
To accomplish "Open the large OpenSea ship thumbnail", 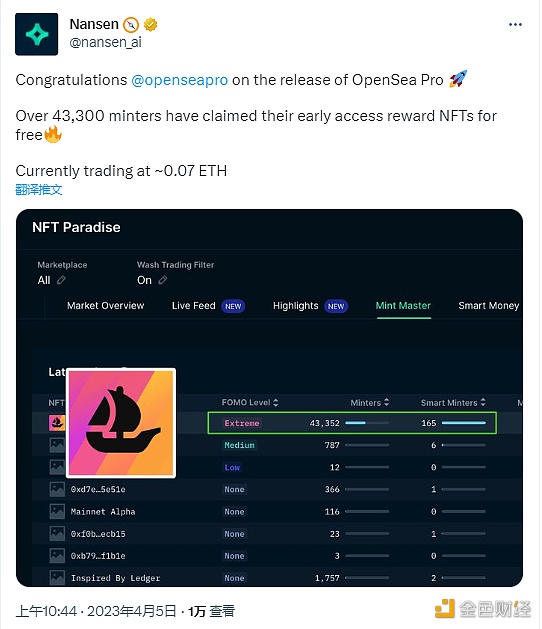I will 121,423.
